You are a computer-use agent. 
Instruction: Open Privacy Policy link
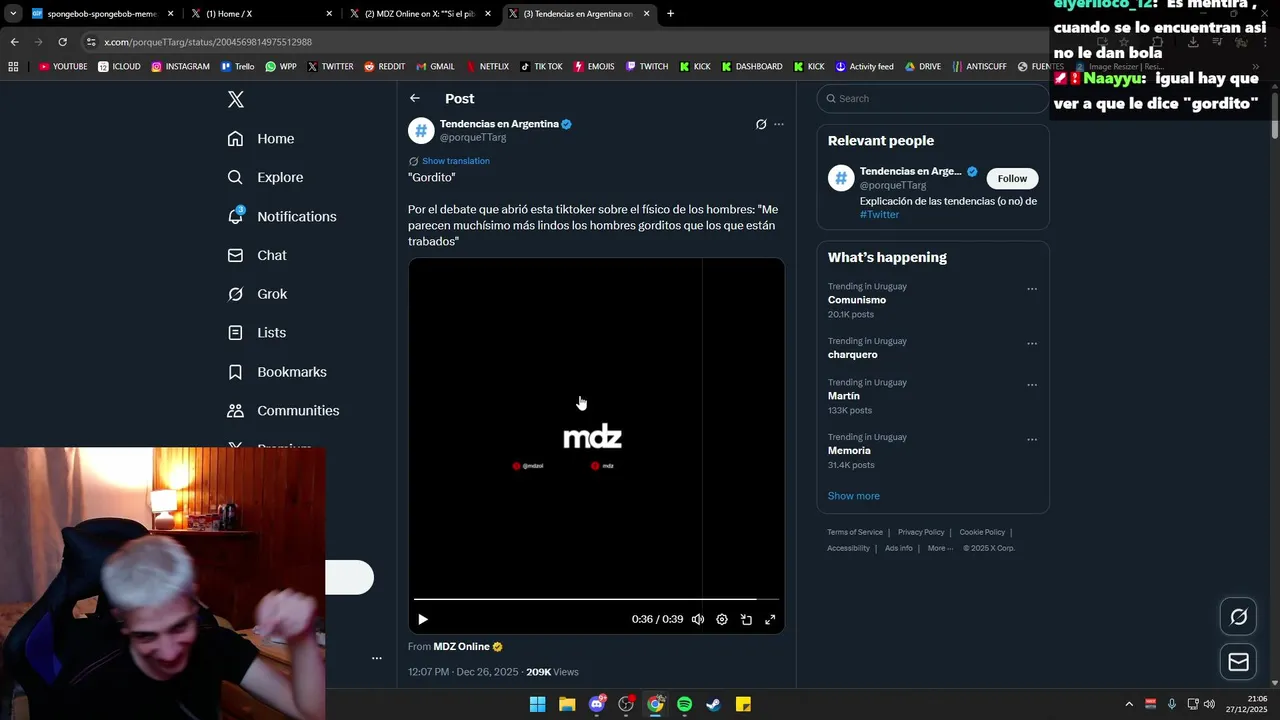pos(921,532)
